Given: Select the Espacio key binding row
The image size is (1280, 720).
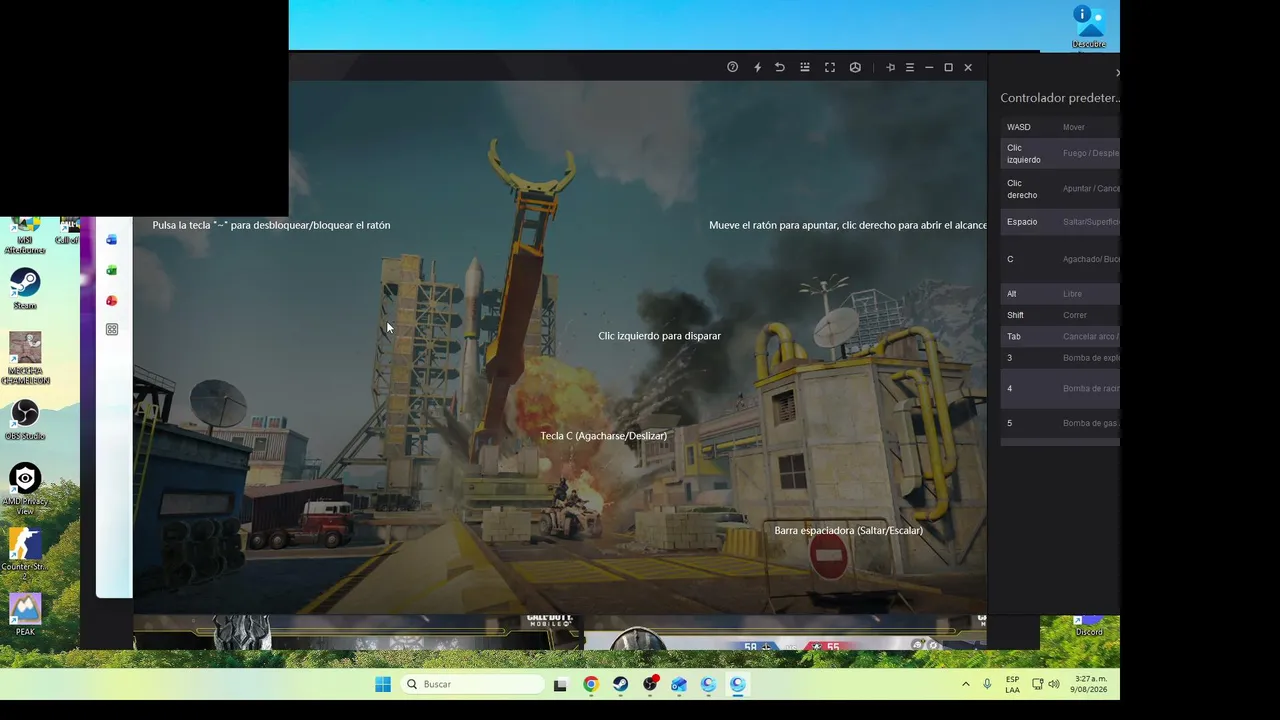Looking at the screenshot, I should (x=1060, y=222).
